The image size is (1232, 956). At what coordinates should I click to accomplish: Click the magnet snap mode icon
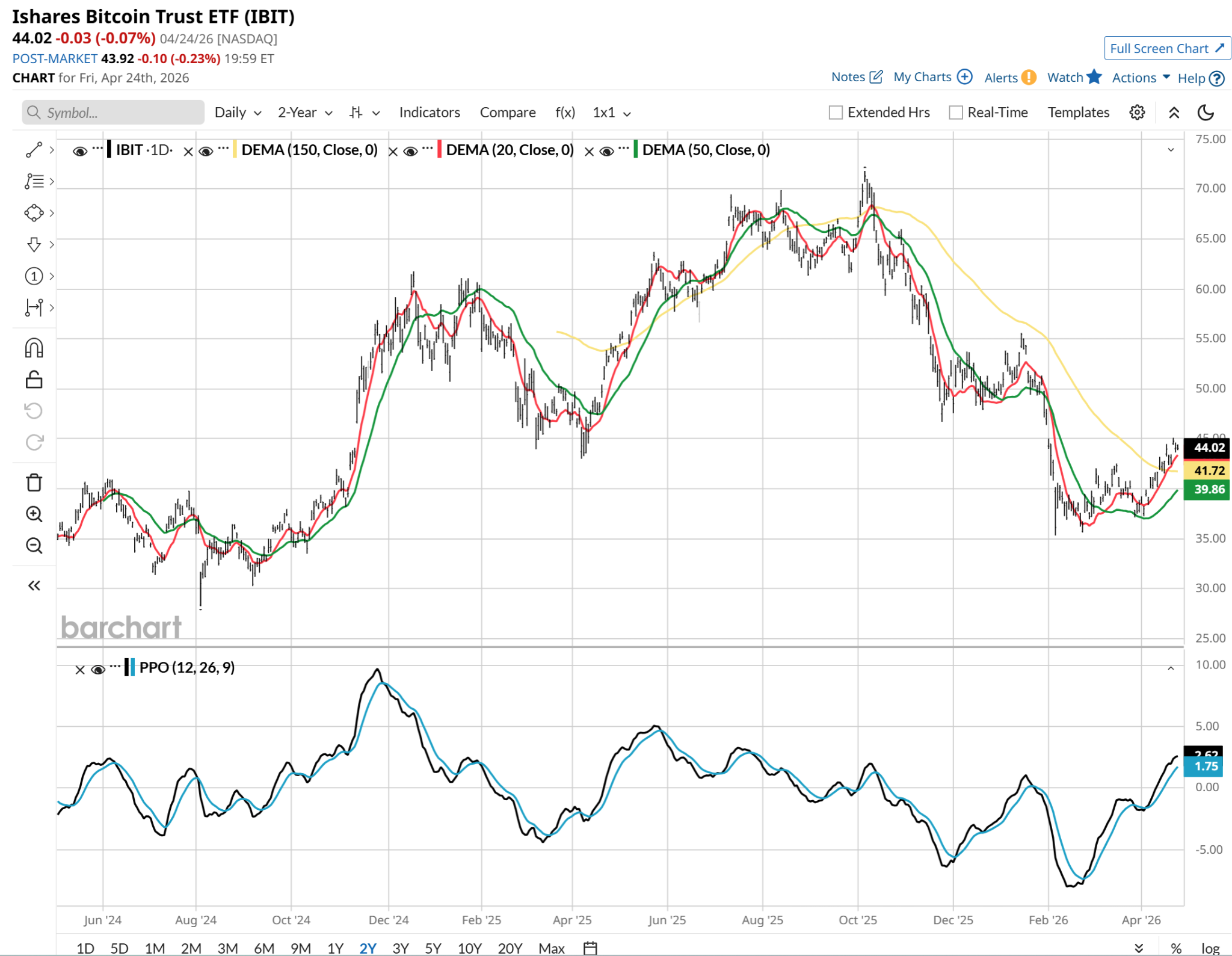pos(34,348)
